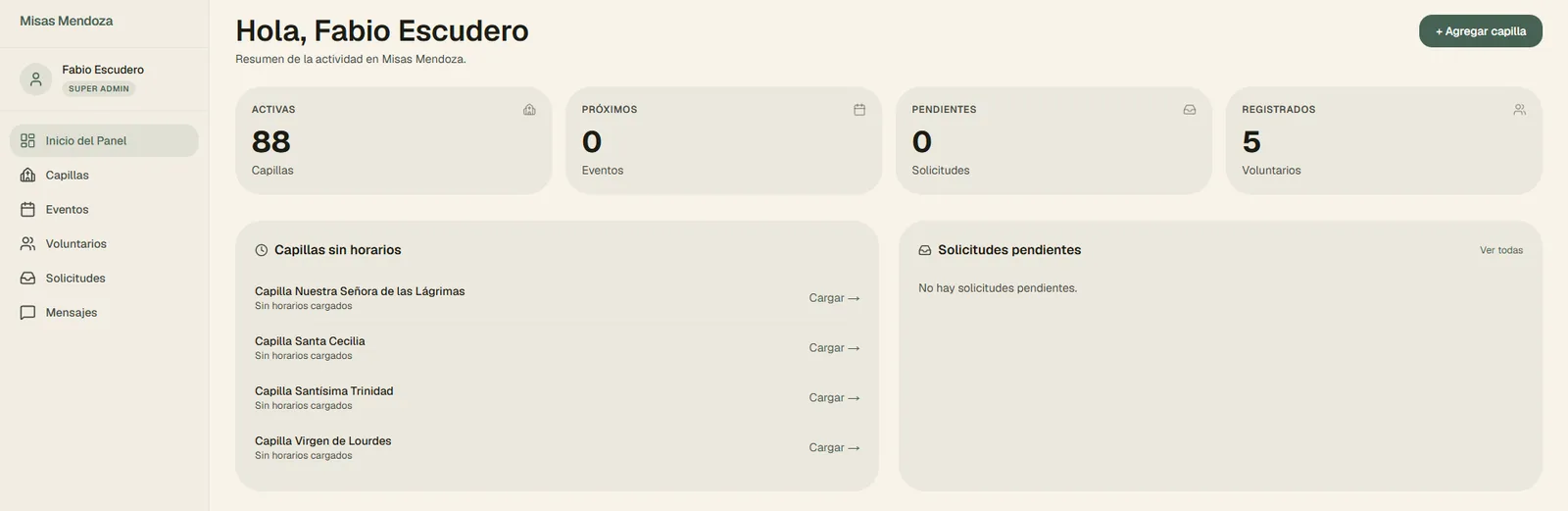Viewport: 1568px width, 511px height.
Task: Open Solicitudes in the sidebar
Action: coord(104,278)
